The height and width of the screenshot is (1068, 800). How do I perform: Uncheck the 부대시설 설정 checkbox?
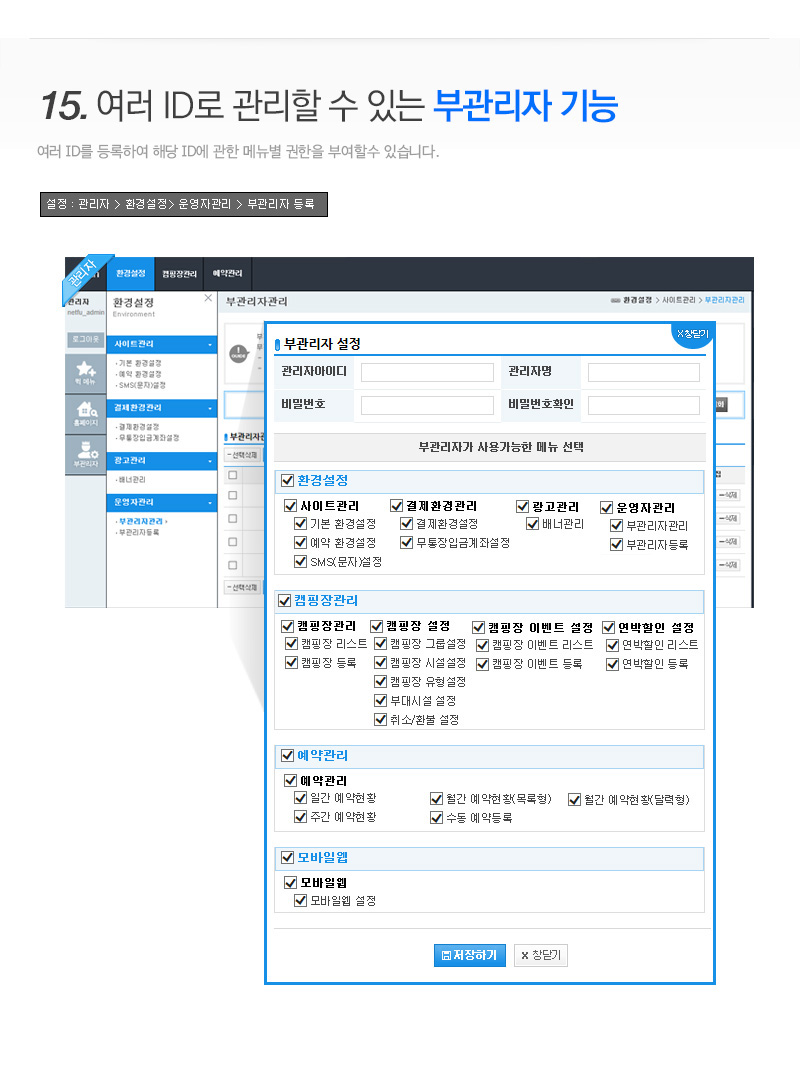click(381, 701)
